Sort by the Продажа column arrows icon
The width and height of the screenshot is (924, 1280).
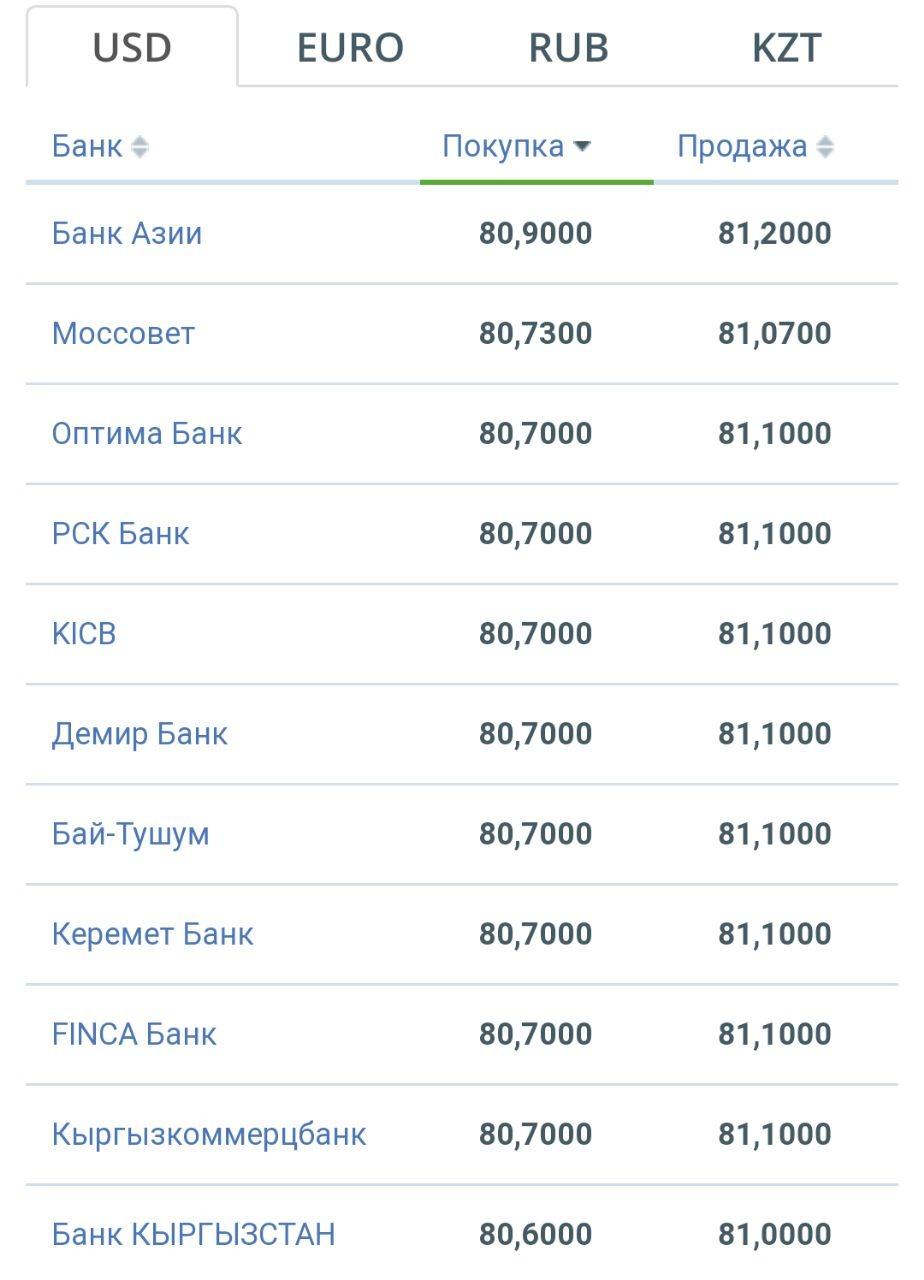(825, 147)
